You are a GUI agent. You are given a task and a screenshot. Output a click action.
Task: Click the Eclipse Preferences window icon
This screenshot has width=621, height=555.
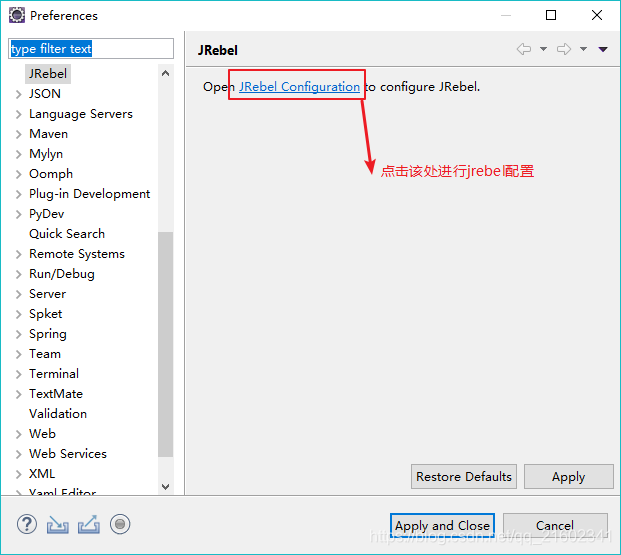17,15
